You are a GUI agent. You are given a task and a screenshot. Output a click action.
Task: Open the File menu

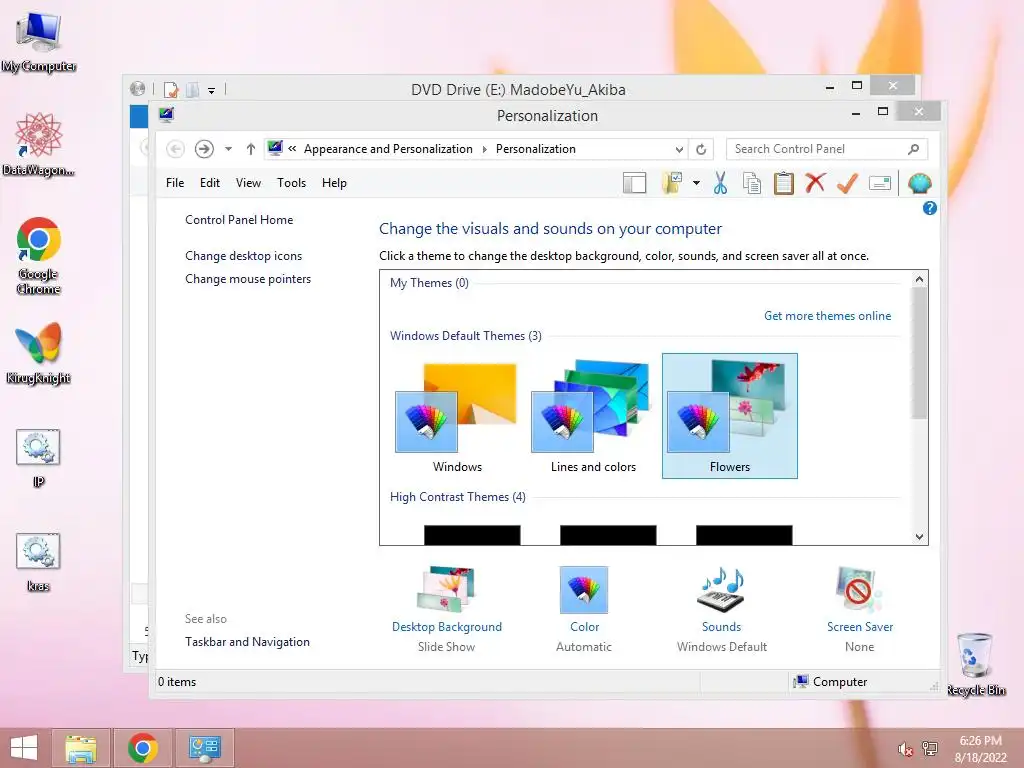[x=174, y=183]
